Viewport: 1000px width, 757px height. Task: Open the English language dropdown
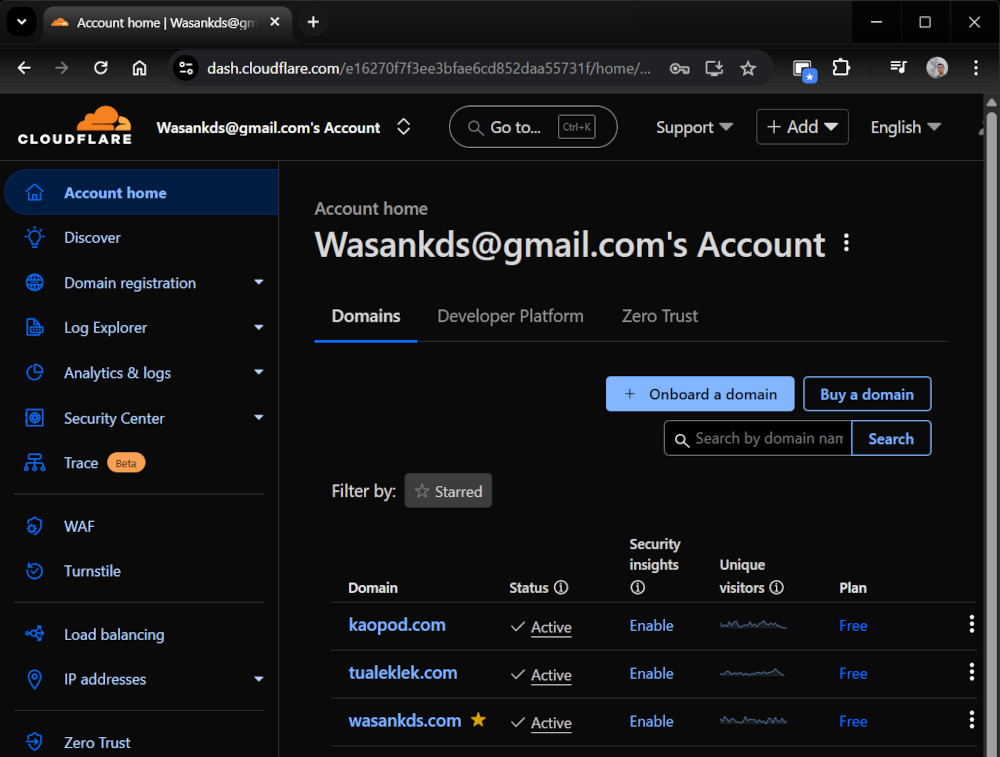[x=905, y=127]
